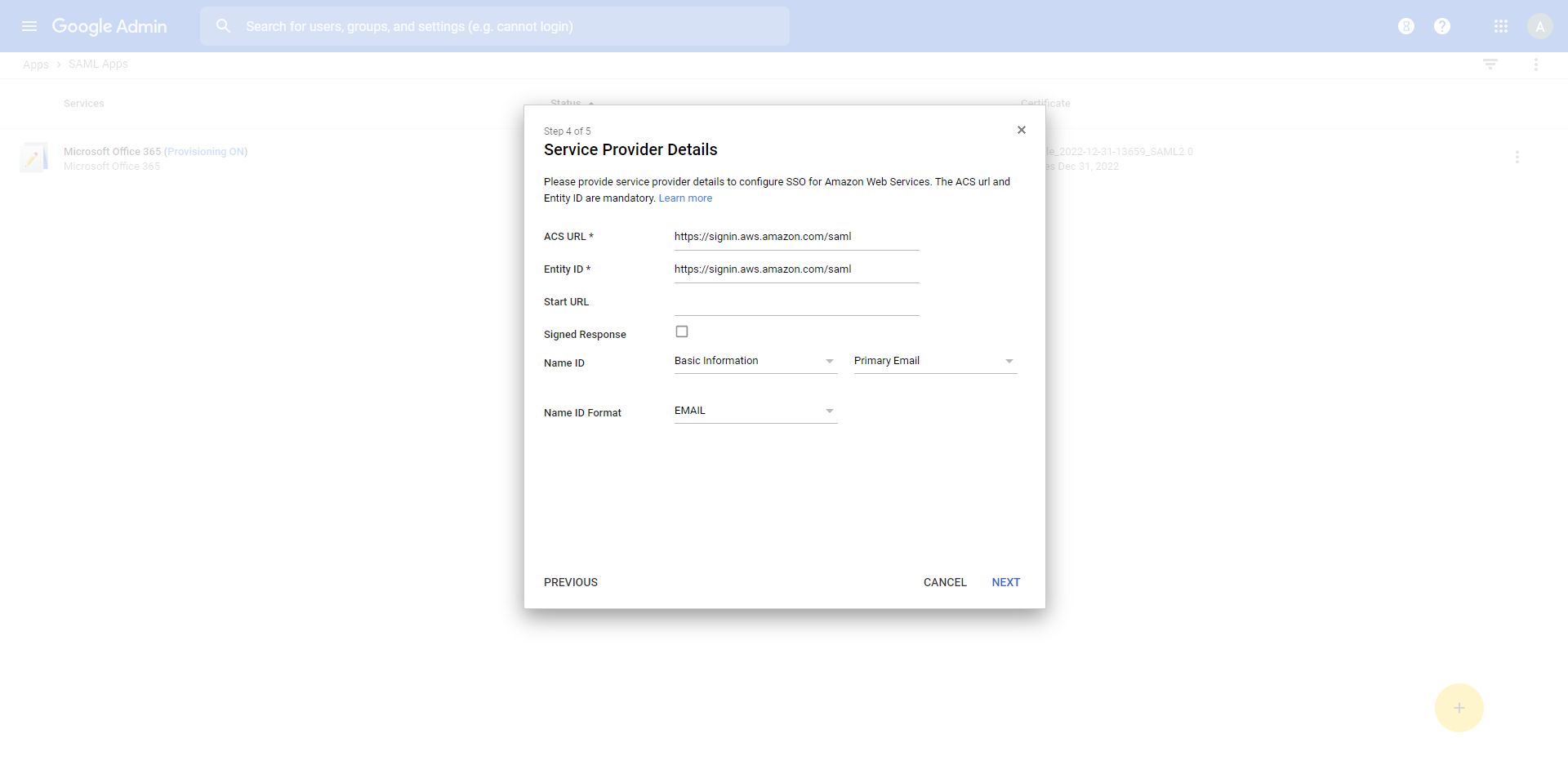1568x765 pixels.
Task: Focus the admin search box
Action: [x=495, y=26]
